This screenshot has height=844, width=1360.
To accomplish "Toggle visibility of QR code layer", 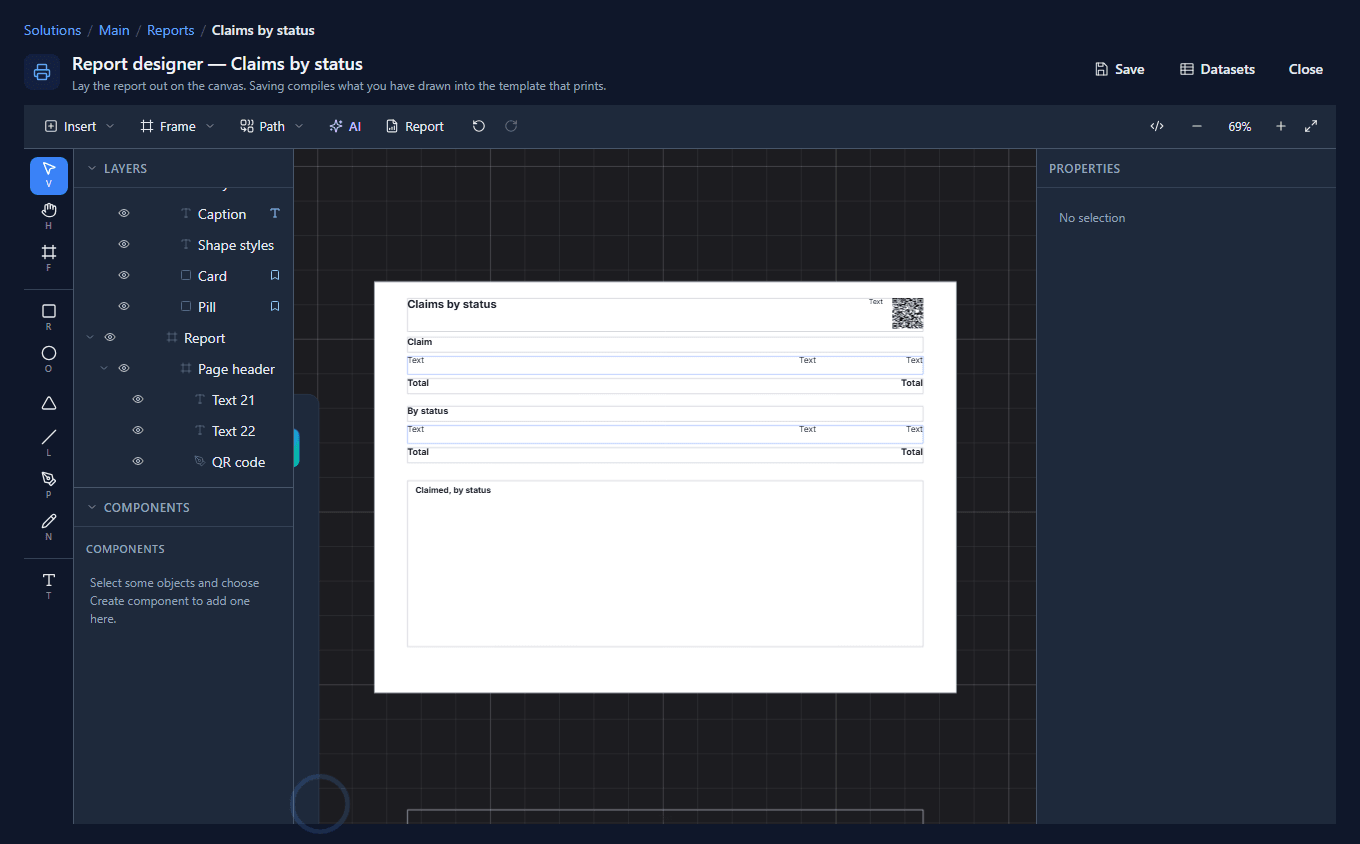I will pyautogui.click(x=138, y=462).
